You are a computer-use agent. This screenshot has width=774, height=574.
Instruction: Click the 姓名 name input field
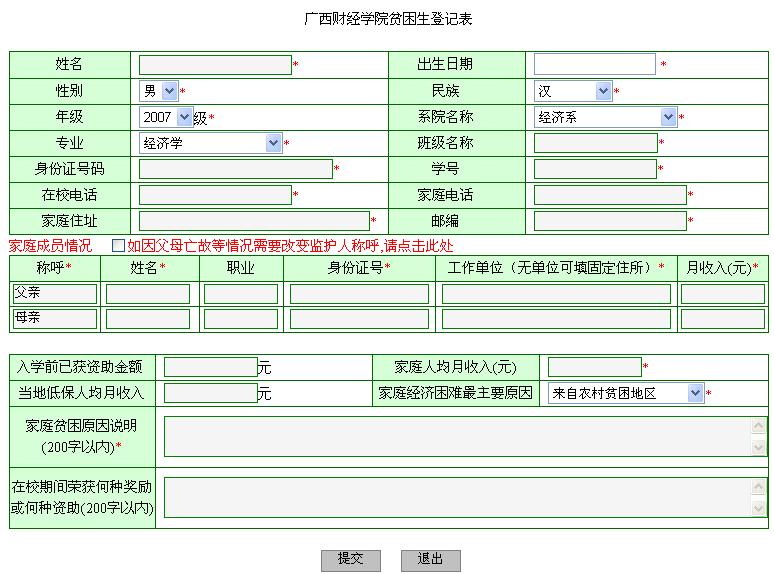215,65
